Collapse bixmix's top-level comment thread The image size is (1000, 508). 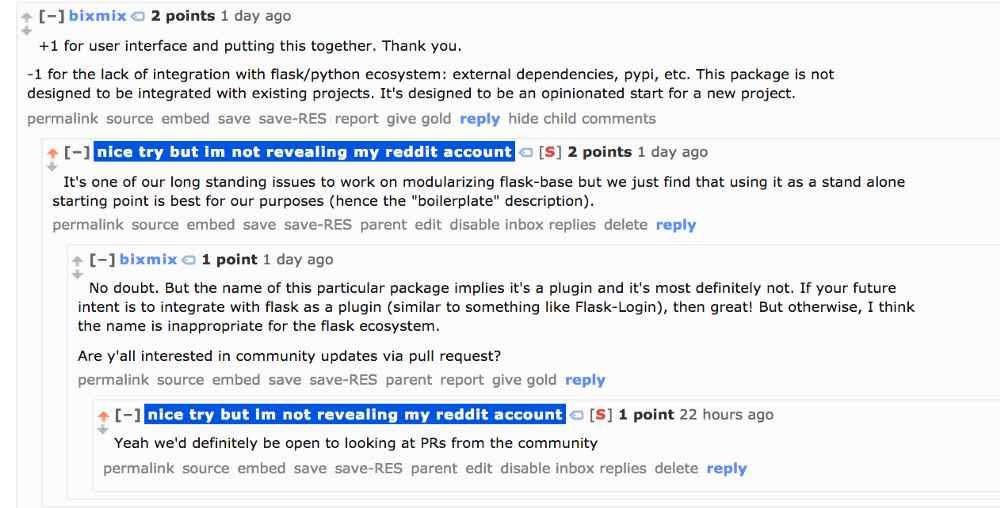pyautogui.click(x=51, y=16)
